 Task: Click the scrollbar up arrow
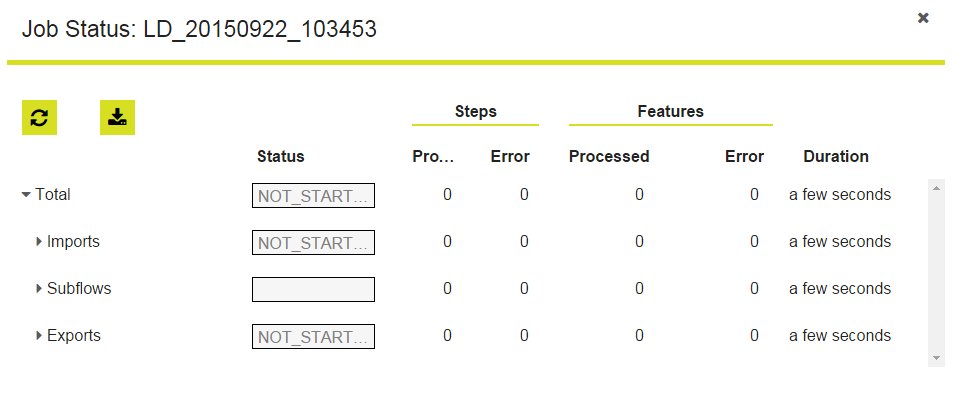[936, 187]
